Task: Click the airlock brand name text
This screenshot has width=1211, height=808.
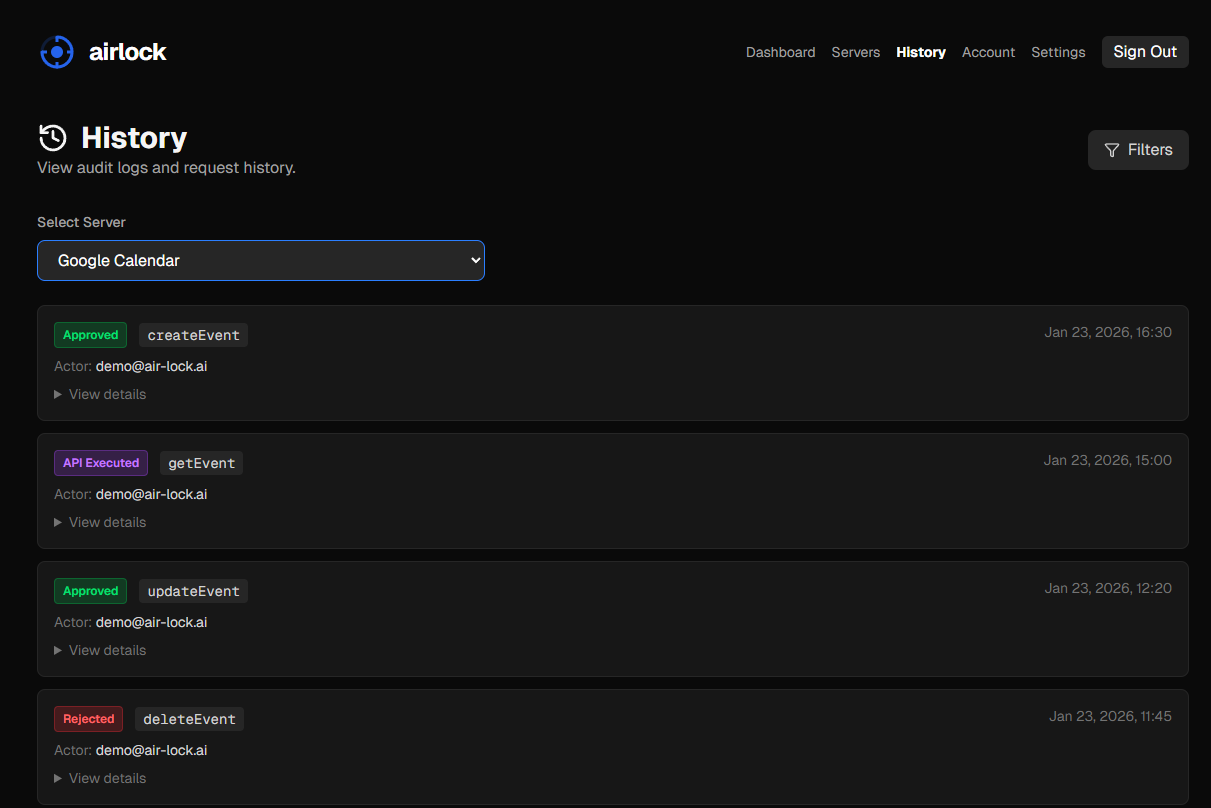Action: click(128, 52)
